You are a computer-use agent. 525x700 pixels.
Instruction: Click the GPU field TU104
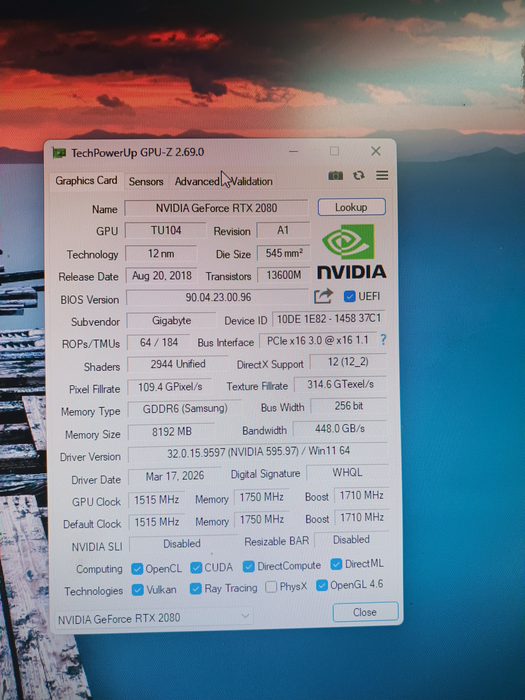166,230
